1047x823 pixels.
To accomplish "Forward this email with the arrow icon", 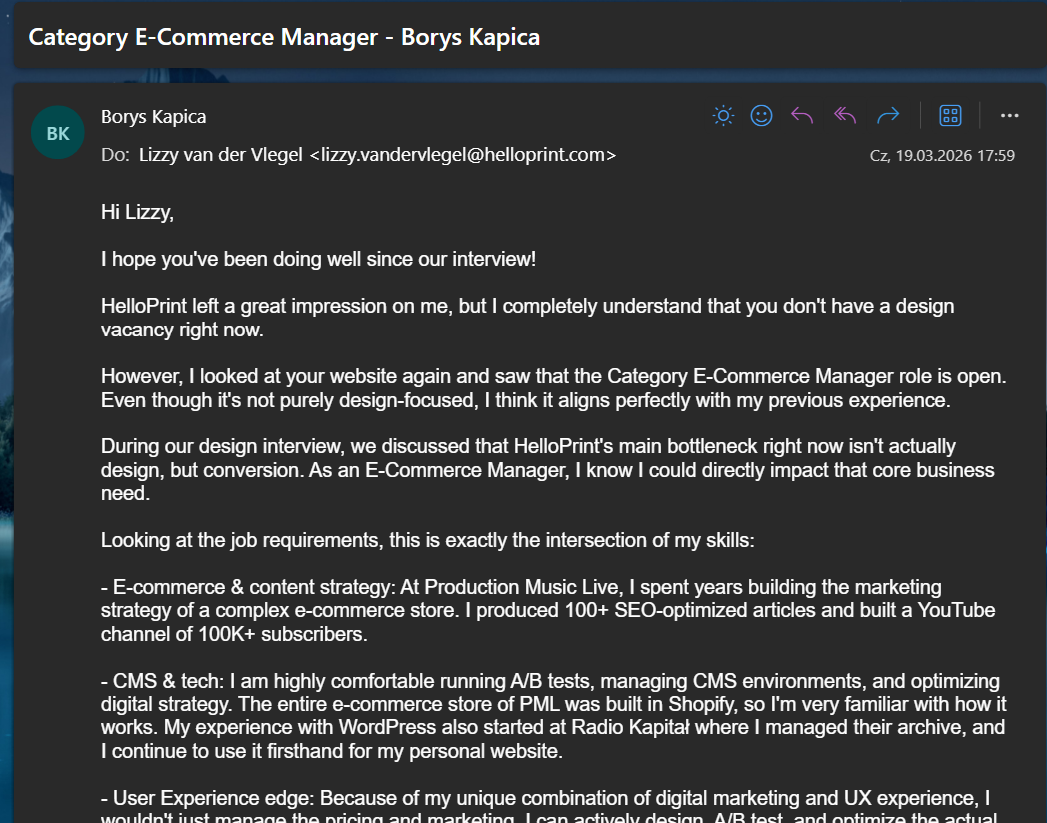I will point(888,116).
